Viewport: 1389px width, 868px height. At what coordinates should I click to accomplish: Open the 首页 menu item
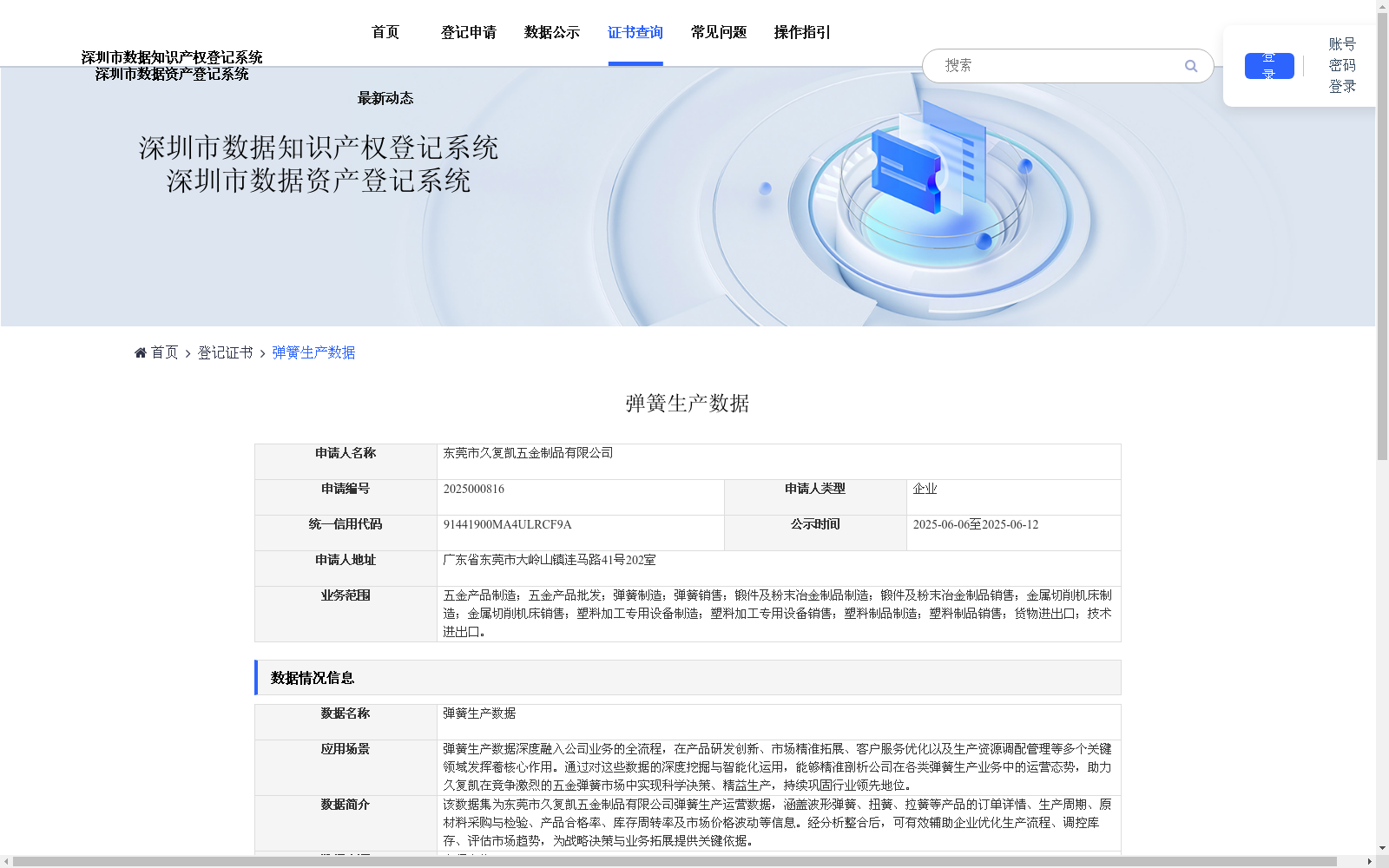pyautogui.click(x=385, y=32)
